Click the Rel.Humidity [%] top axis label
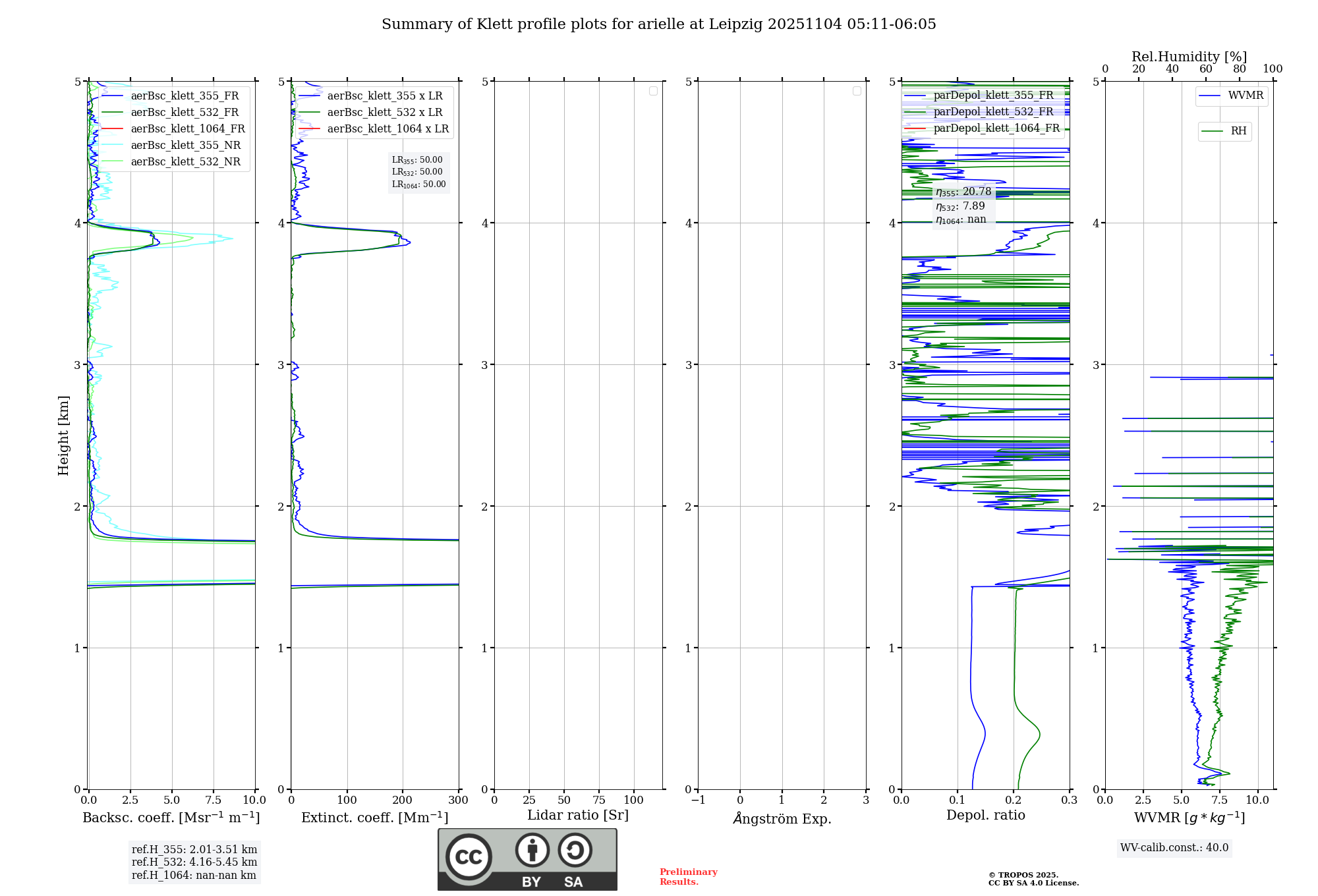Viewport: 1318px width, 896px height. pos(1189,57)
